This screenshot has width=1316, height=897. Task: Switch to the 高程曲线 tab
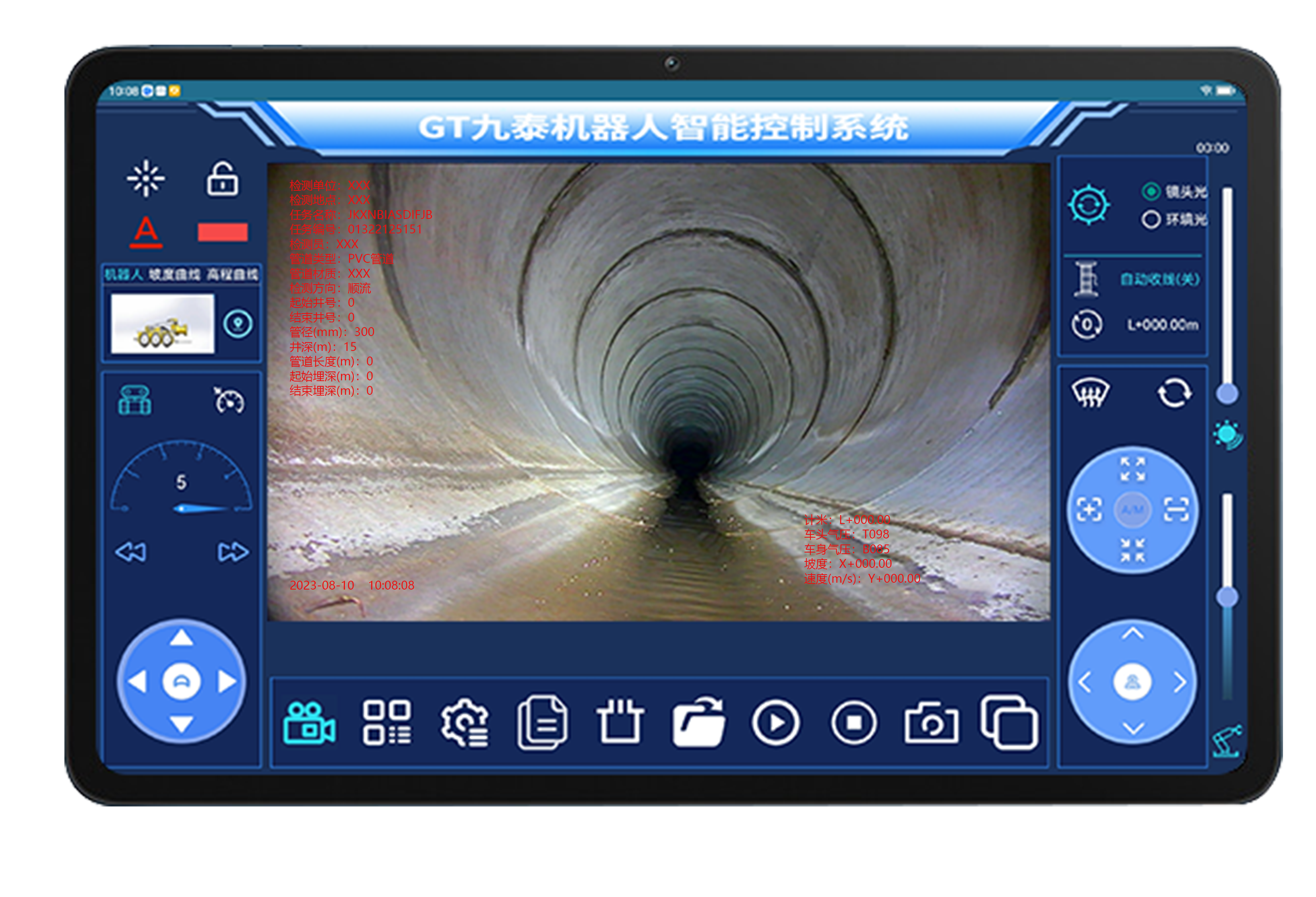(232, 275)
